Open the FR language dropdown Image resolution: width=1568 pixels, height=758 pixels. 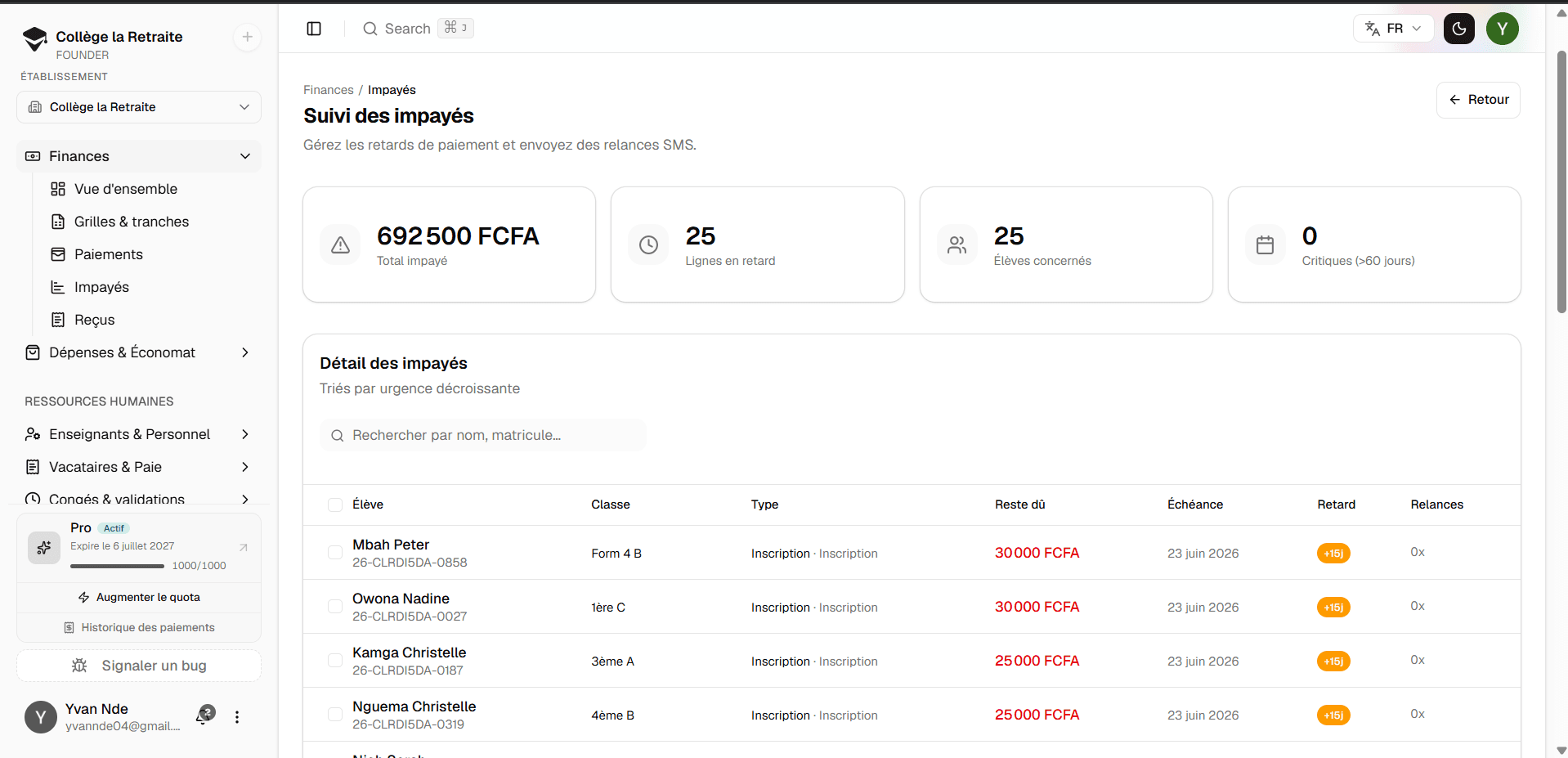click(1393, 29)
